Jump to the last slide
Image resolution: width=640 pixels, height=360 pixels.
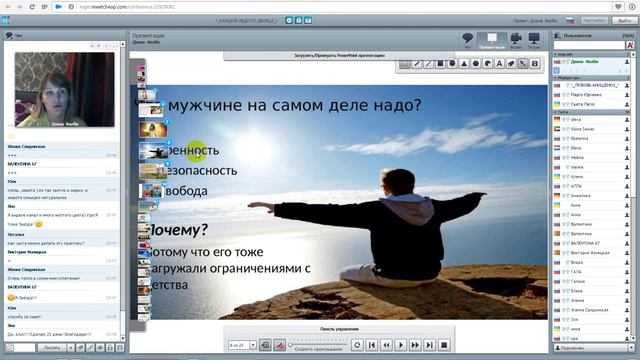(429, 345)
